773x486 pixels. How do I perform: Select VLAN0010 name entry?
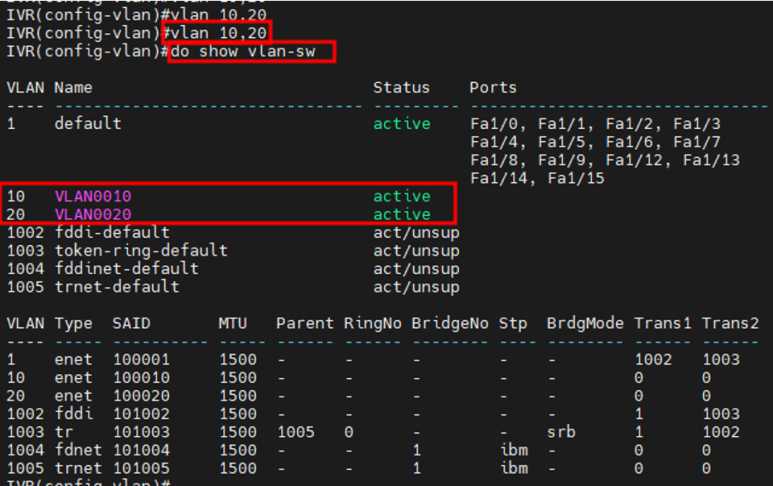pos(93,196)
